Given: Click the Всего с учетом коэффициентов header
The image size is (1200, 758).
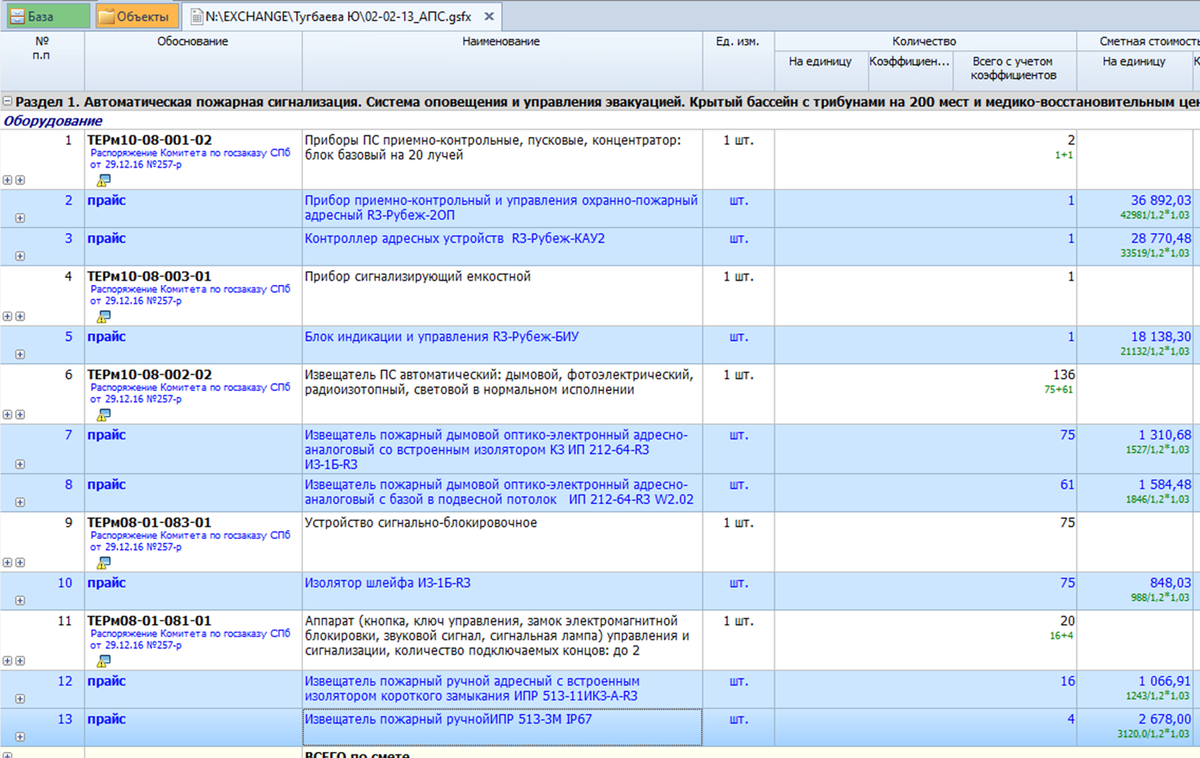Looking at the screenshot, I should tap(1014, 69).
